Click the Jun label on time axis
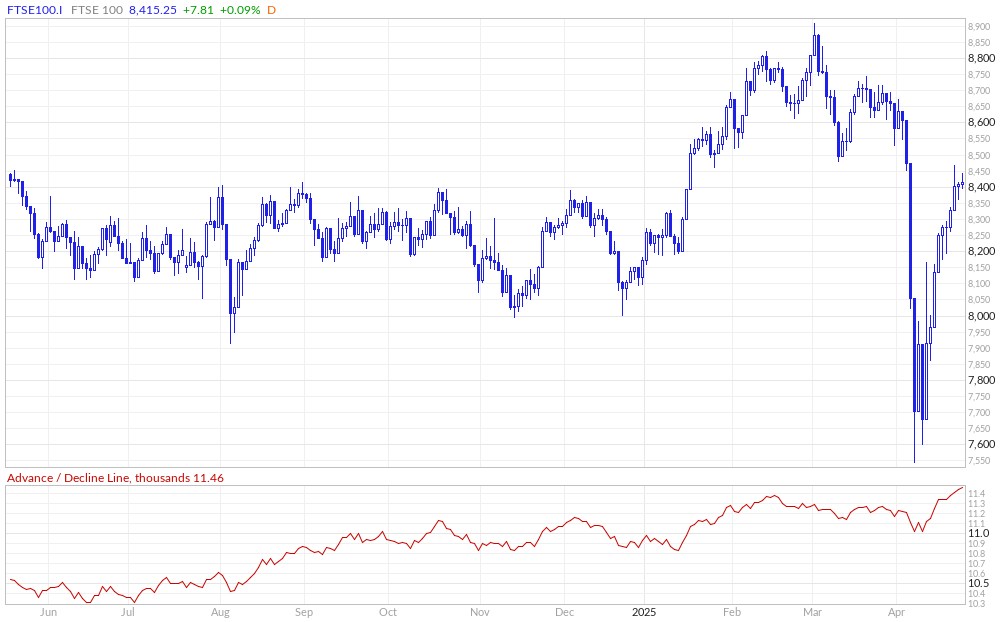 47,612
